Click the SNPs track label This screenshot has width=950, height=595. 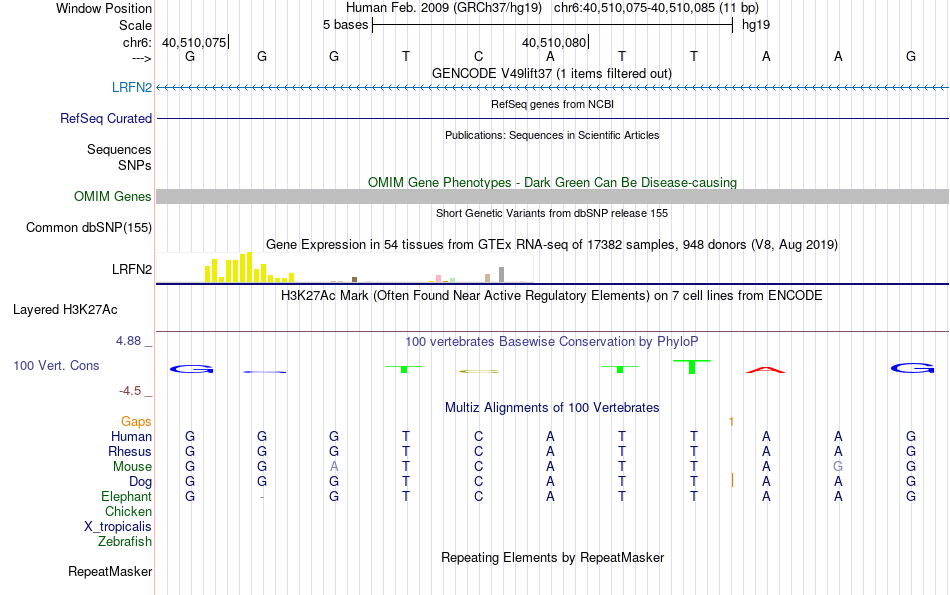pos(135,165)
